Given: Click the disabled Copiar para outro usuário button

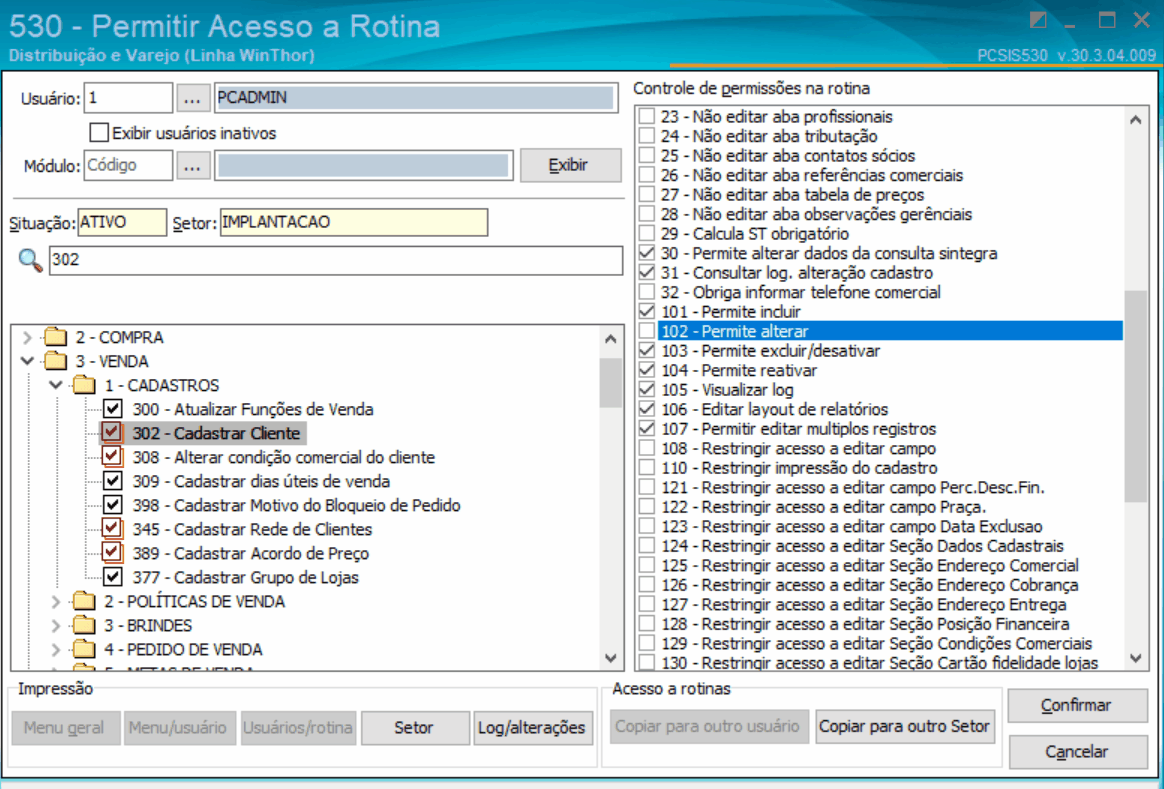Looking at the screenshot, I should point(707,726).
